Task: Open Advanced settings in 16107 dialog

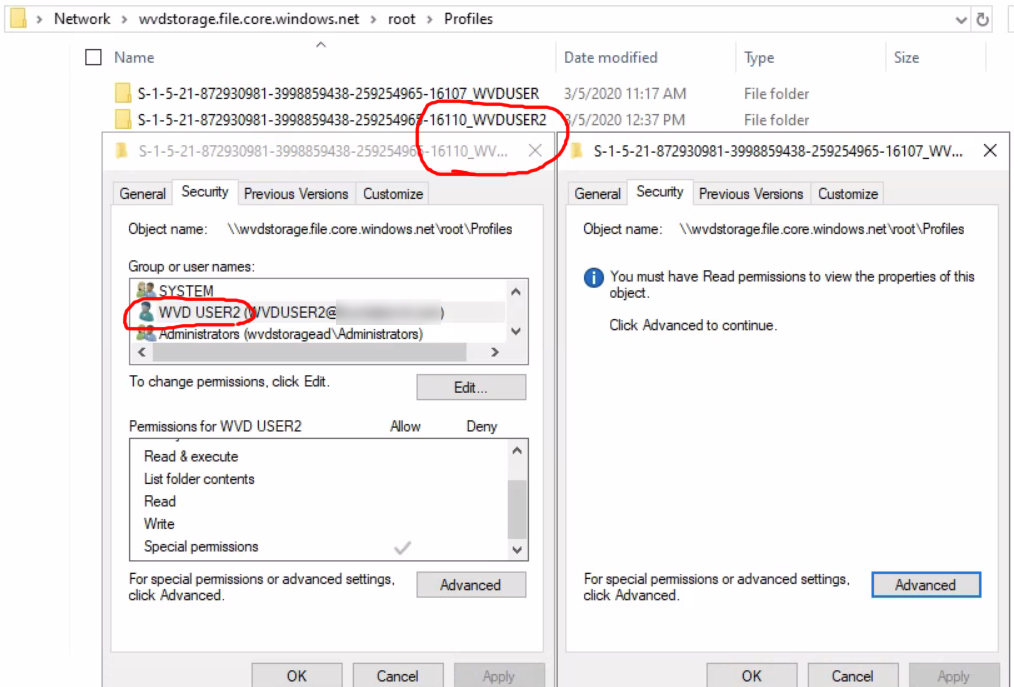Action: click(x=925, y=585)
